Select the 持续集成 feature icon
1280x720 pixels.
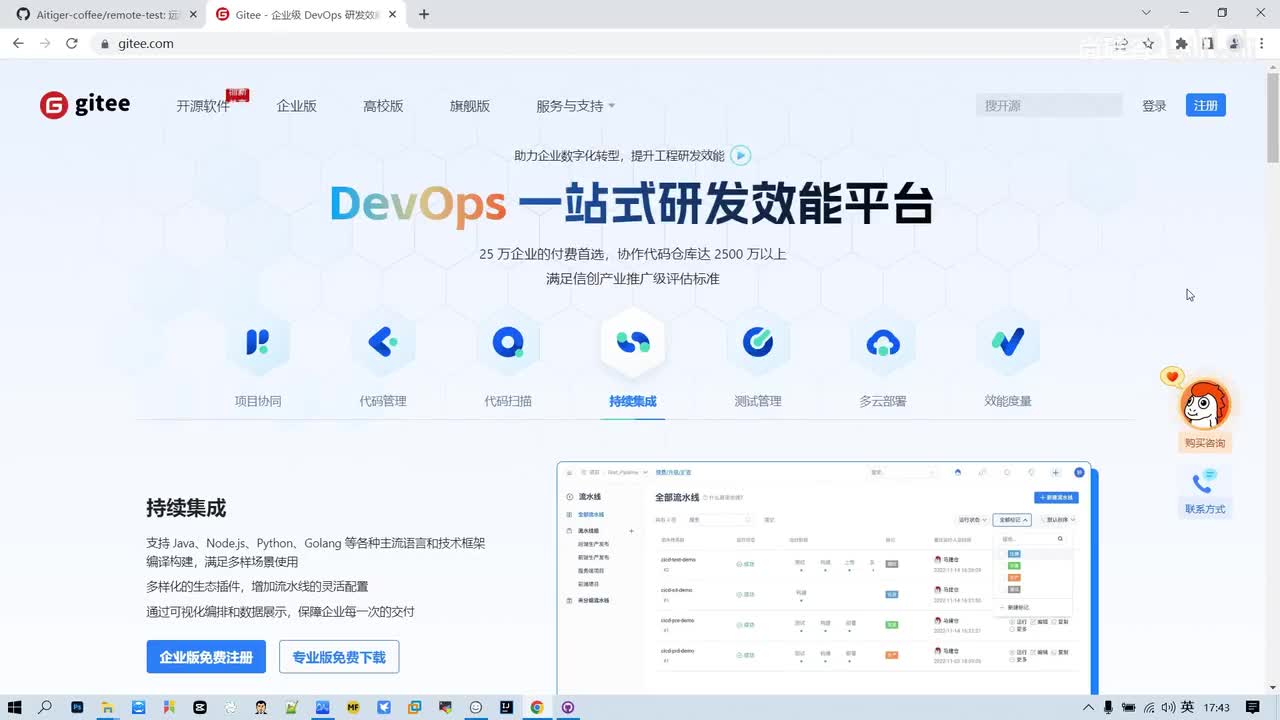(x=633, y=343)
